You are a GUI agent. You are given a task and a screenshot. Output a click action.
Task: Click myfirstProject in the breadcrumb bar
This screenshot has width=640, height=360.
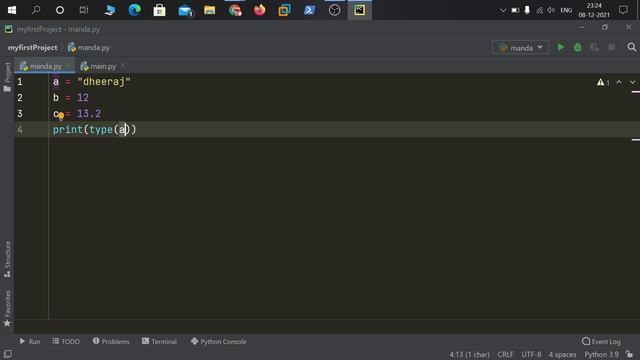pos(33,48)
